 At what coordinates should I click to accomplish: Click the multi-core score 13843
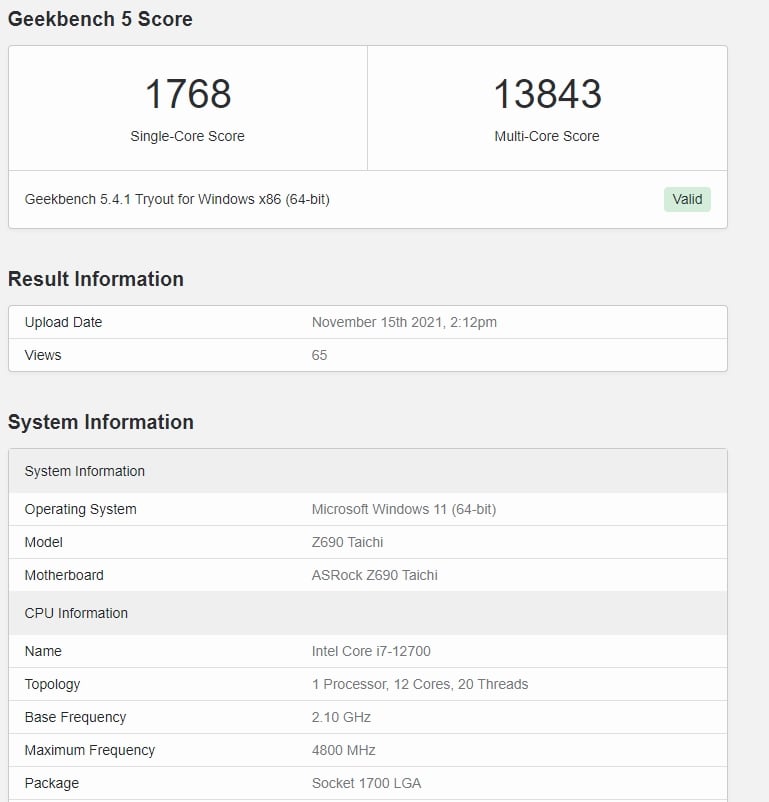(x=547, y=94)
